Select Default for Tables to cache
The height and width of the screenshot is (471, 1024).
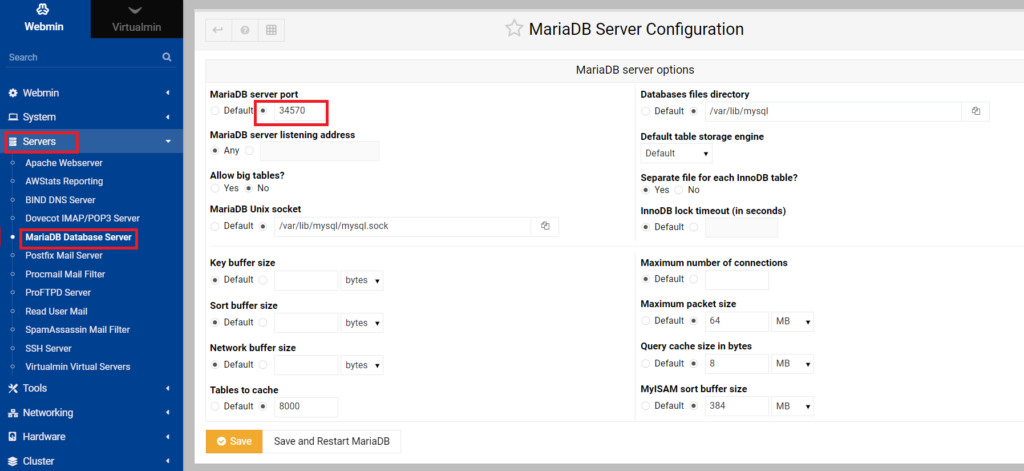point(216,406)
